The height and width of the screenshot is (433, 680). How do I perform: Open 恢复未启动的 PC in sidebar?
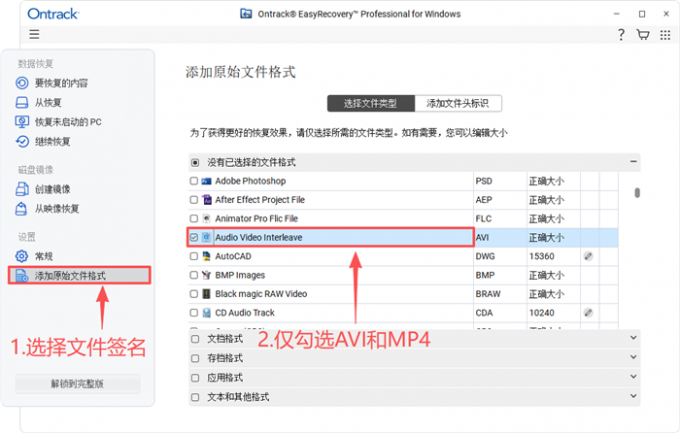click(x=68, y=122)
